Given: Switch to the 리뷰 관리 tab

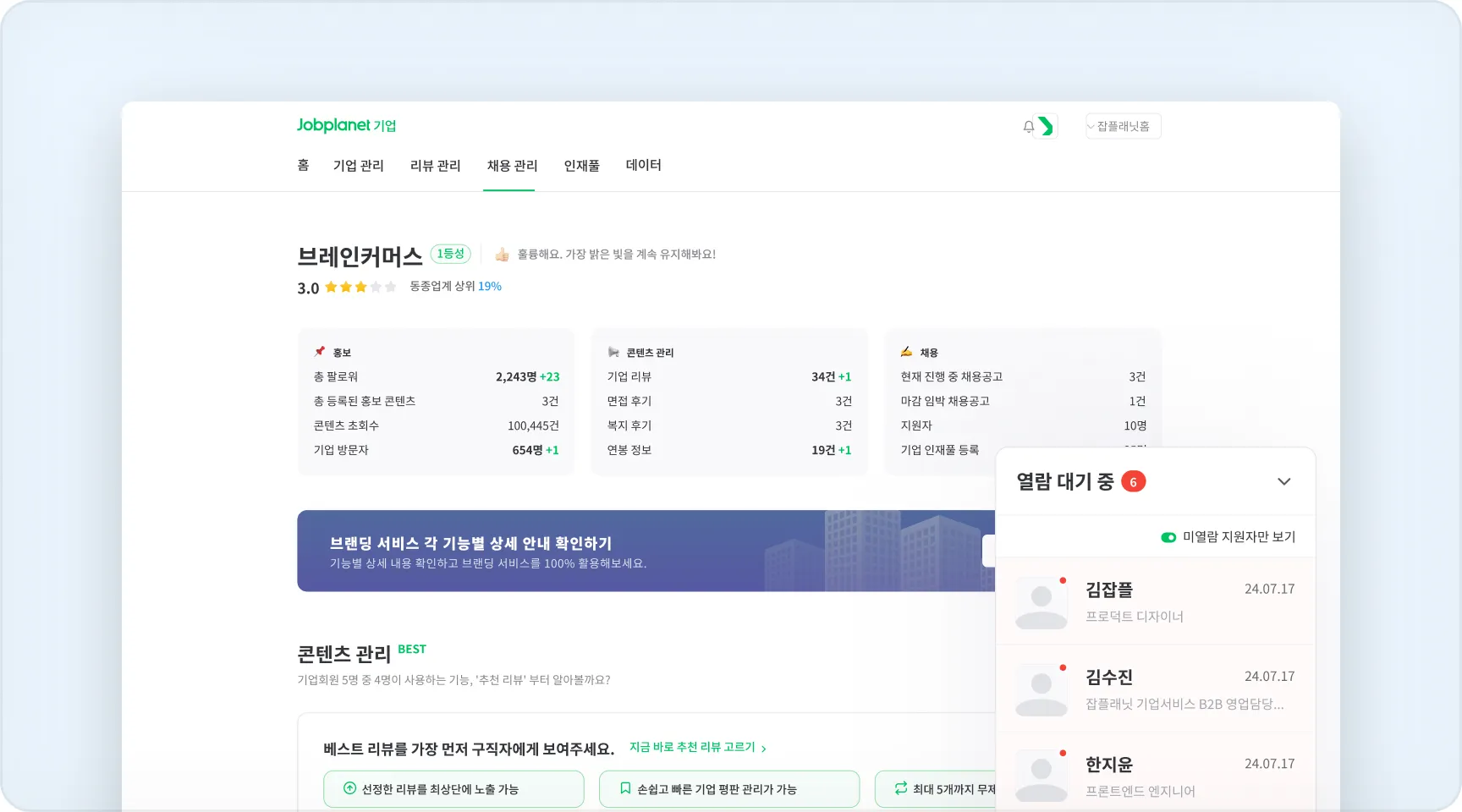Looking at the screenshot, I should coord(436,166).
